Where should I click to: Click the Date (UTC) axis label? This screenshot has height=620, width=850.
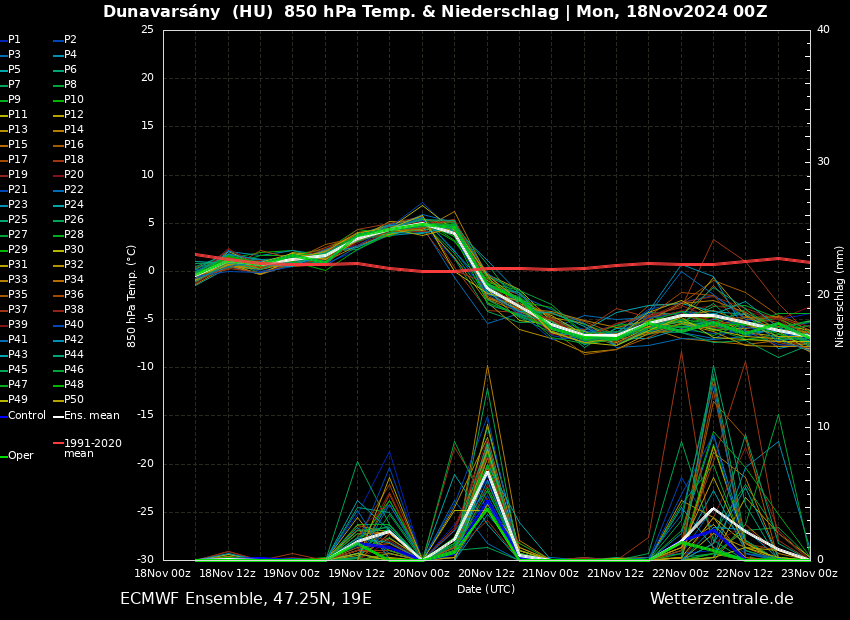[486, 590]
